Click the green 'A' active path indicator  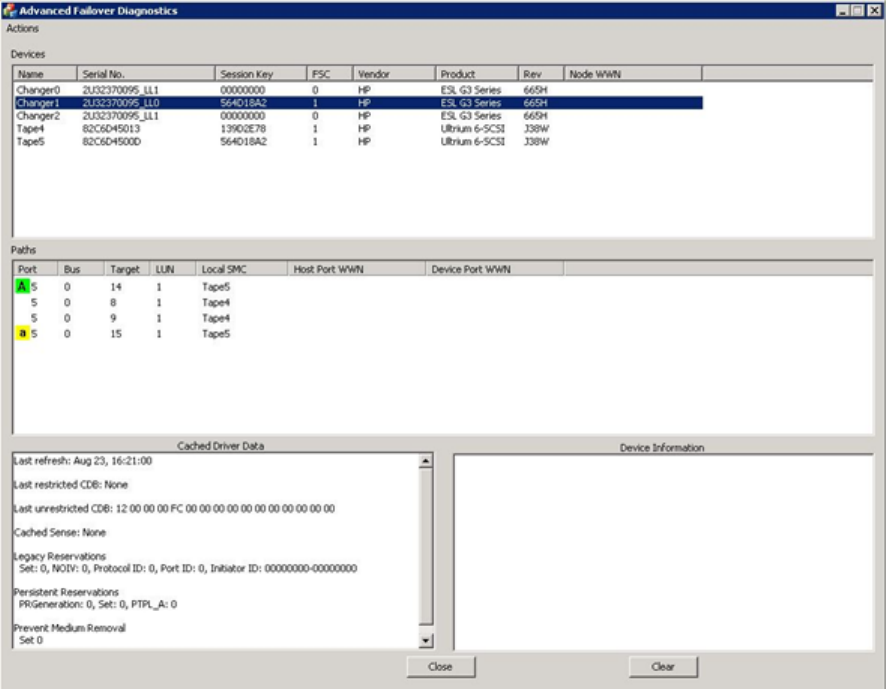click(22, 286)
